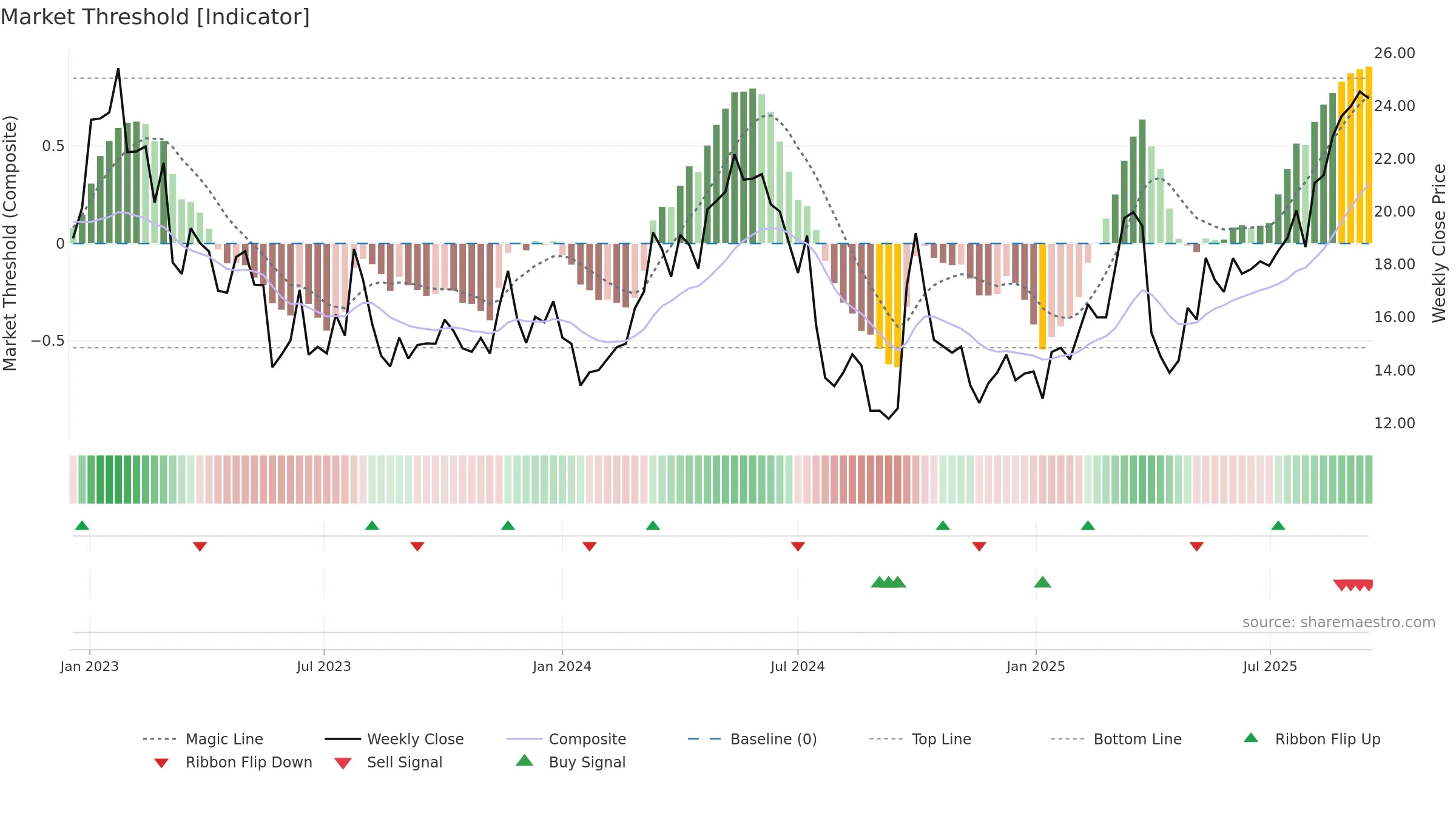The height and width of the screenshot is (819, 1456).
Task: Click the Market Threshold [Indicator] title
Action: (x=155, y=17)
